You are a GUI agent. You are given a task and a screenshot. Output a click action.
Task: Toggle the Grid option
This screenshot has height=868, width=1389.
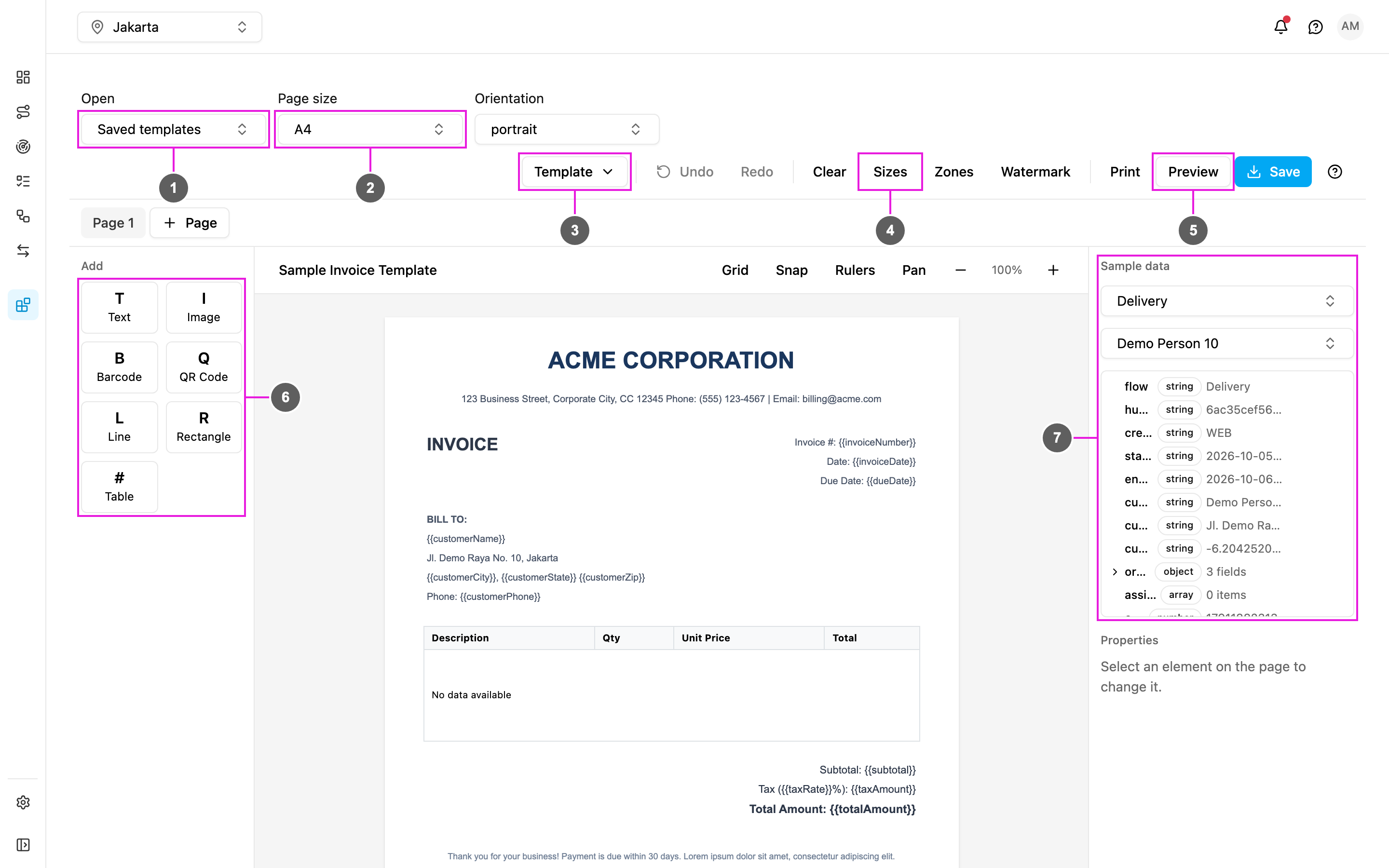click(x=735, y=270)
